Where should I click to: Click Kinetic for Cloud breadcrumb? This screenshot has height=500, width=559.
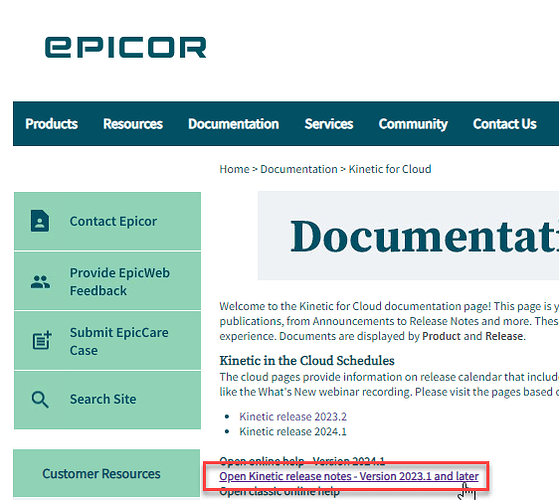390,169
